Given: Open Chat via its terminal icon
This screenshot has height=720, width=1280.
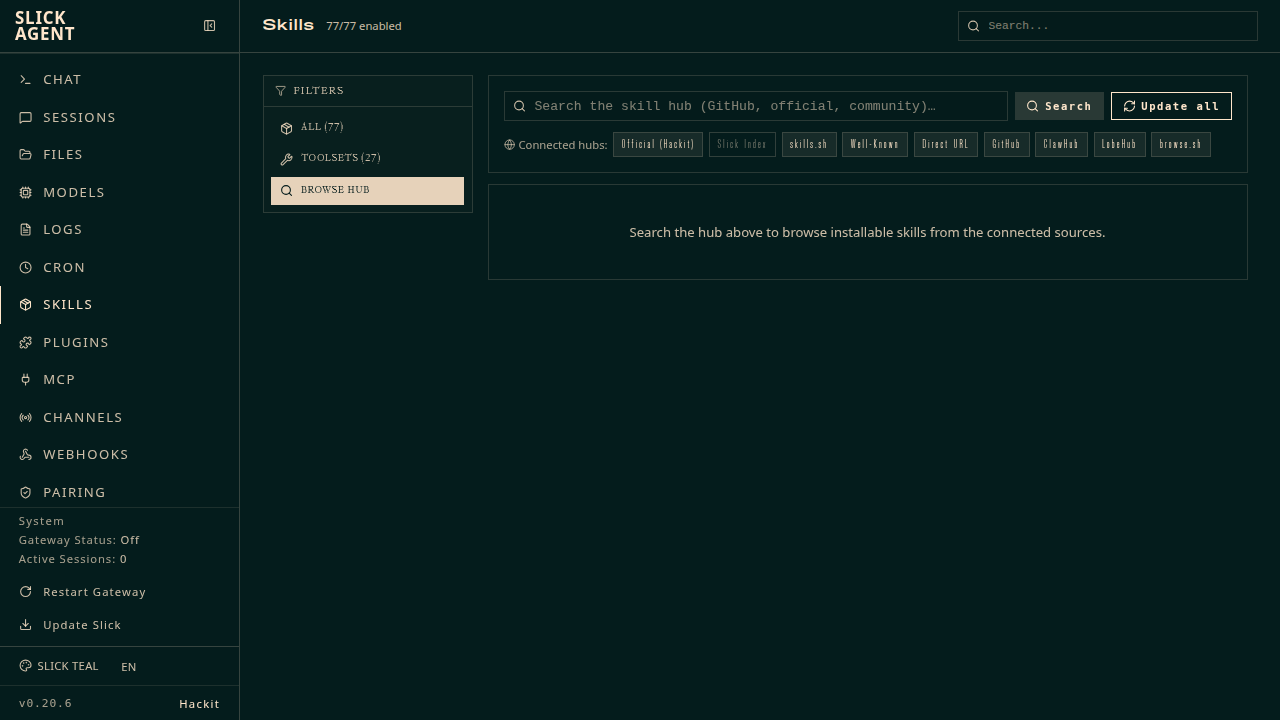Looking at the screenshot, I should [25, 80].
